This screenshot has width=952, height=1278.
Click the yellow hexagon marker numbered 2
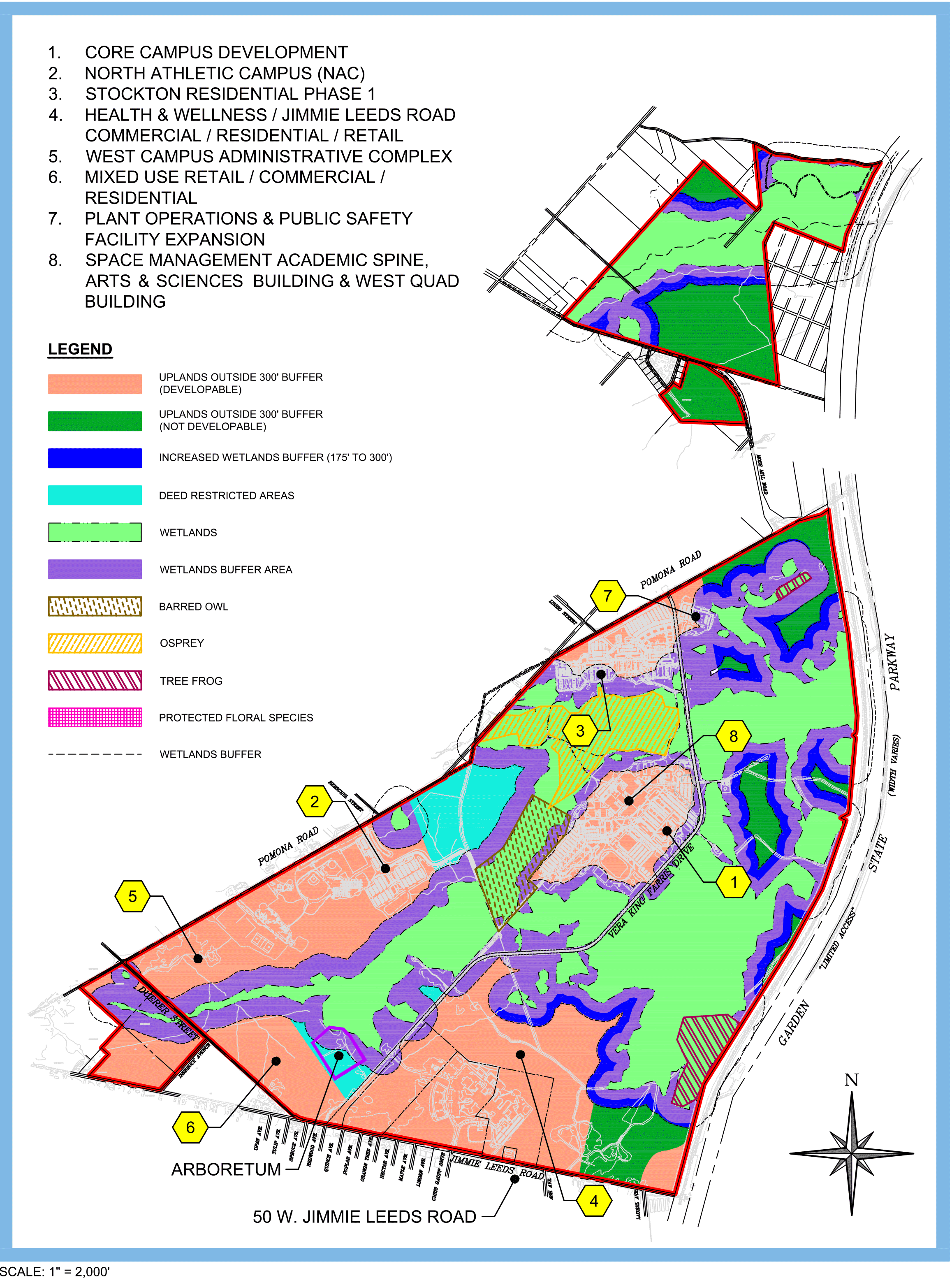(314, 801)
